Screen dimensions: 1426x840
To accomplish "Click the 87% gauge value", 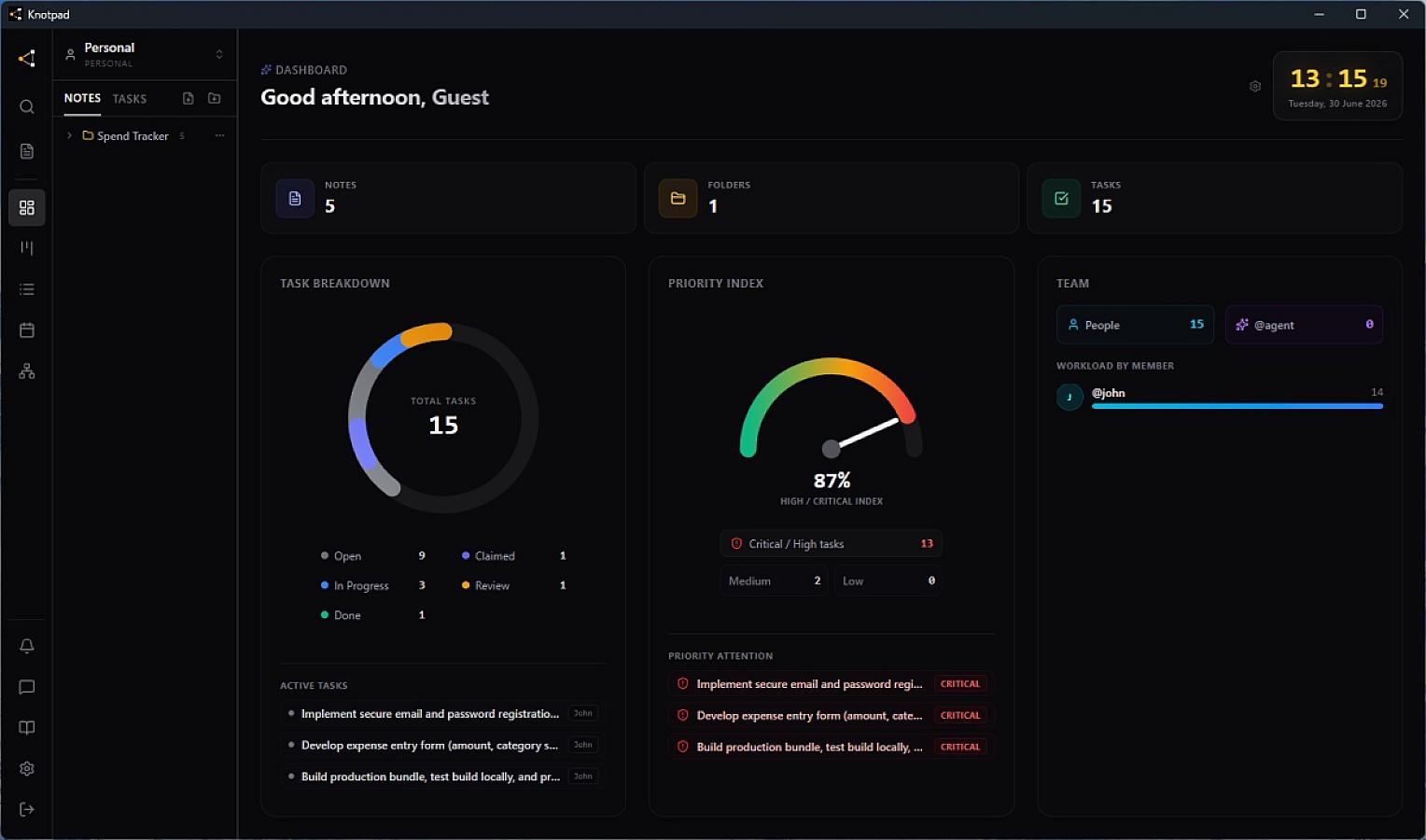I will pyautogui.click(x=832, y=481).
